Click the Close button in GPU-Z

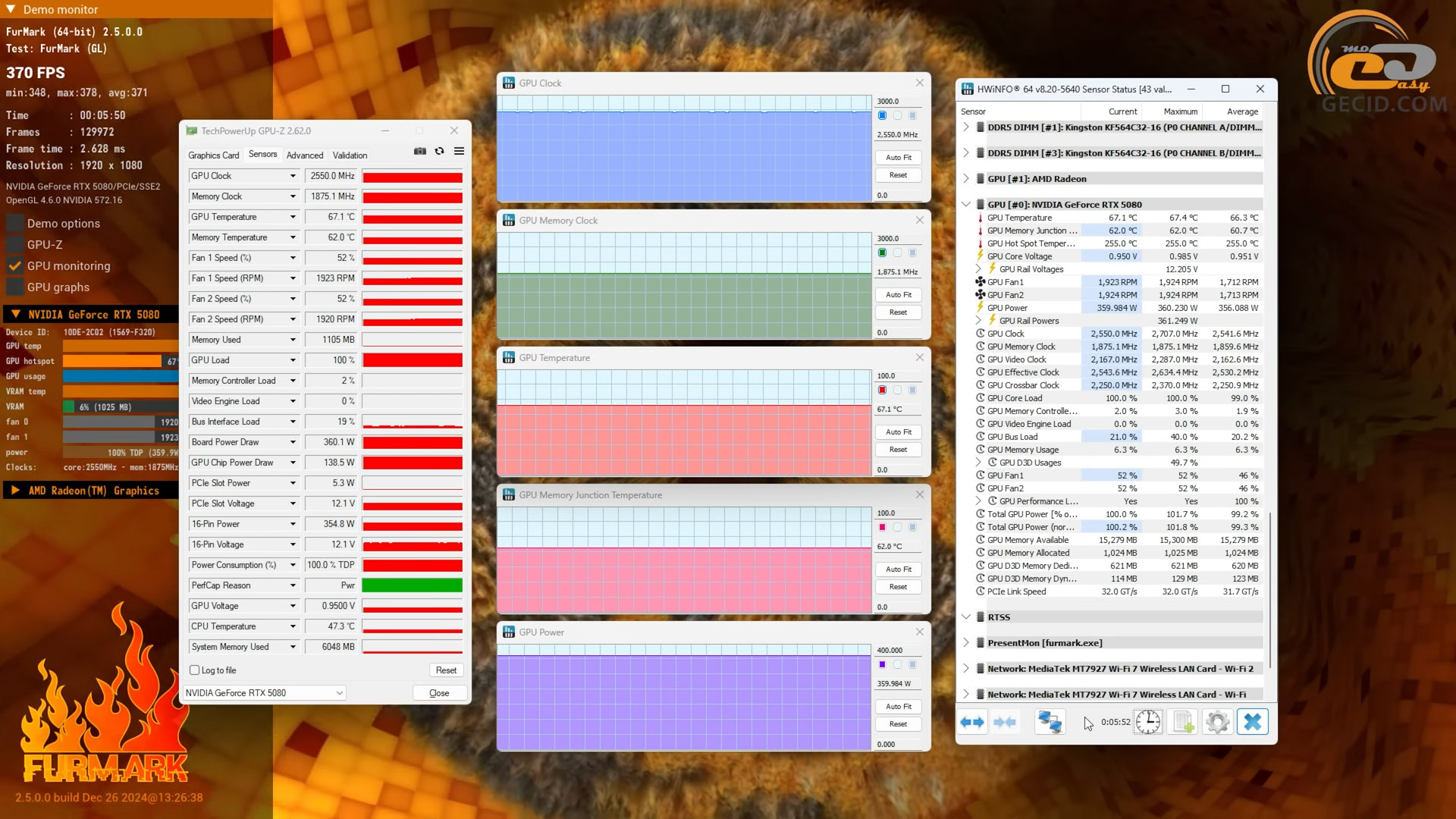pyautogui.click(x=439, y=693)
